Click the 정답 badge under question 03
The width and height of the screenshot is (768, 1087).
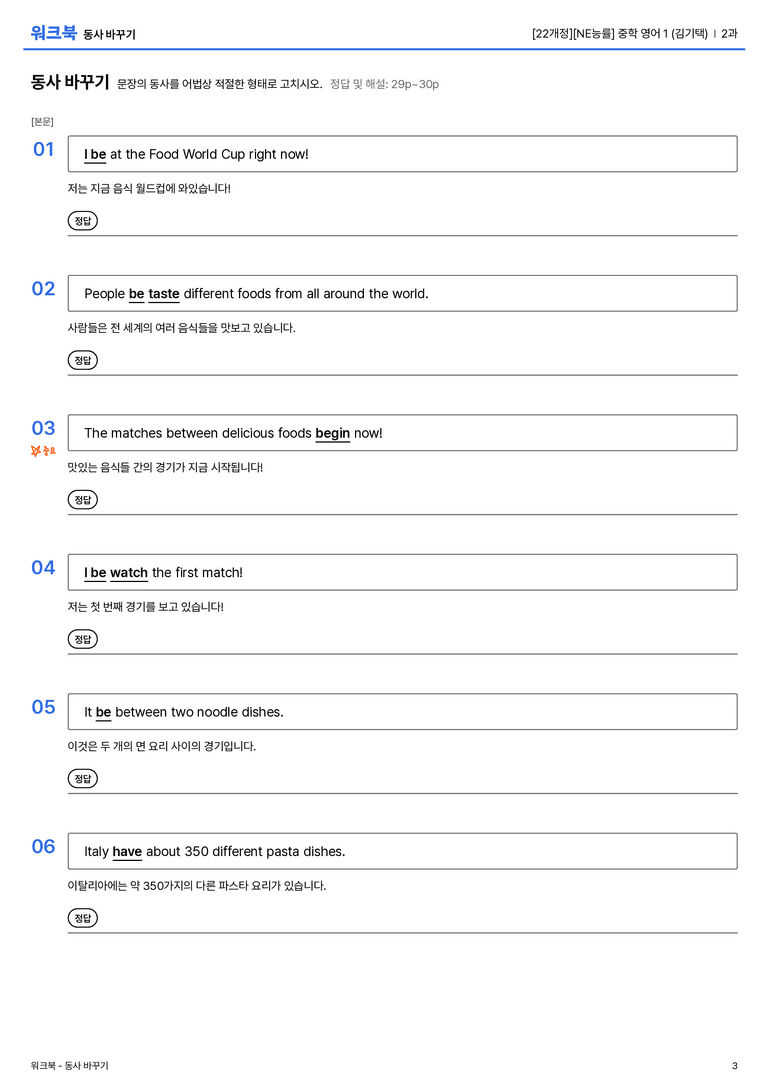coord(82,499)
